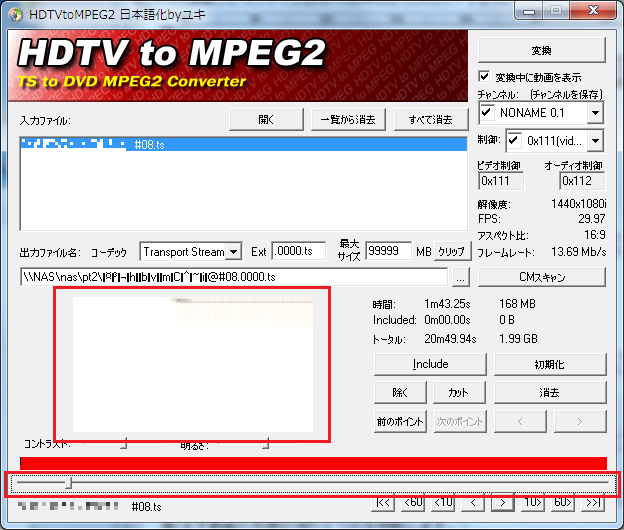Jump to the end with >>| button
The width and height of the screenshot is (624, 530).
tap(592, 503)
